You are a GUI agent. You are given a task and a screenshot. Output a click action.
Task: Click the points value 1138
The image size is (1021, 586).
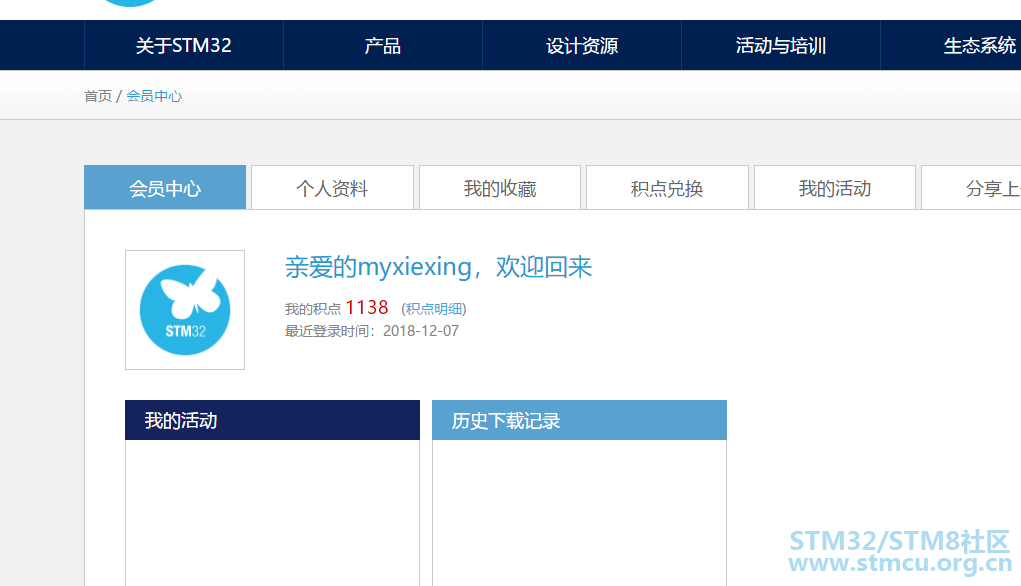367,307
